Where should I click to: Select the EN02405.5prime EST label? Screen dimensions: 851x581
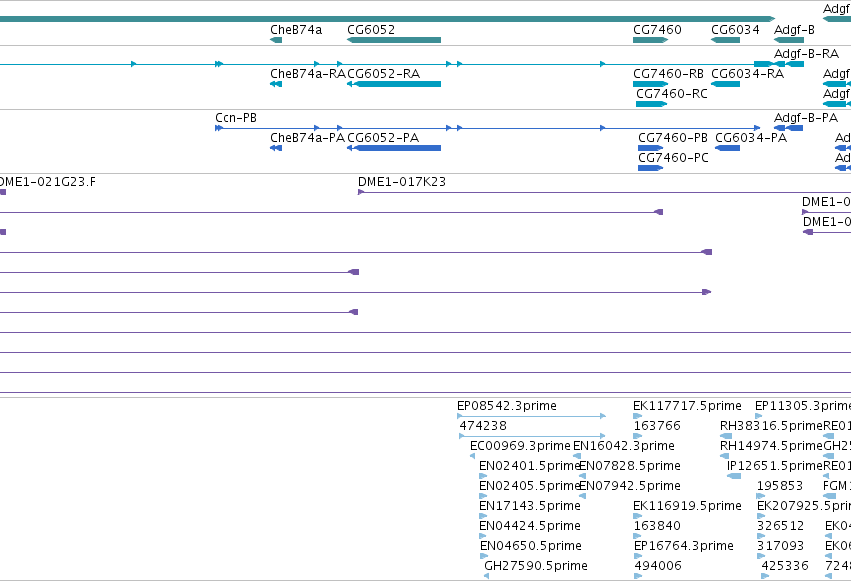point(530,486)
